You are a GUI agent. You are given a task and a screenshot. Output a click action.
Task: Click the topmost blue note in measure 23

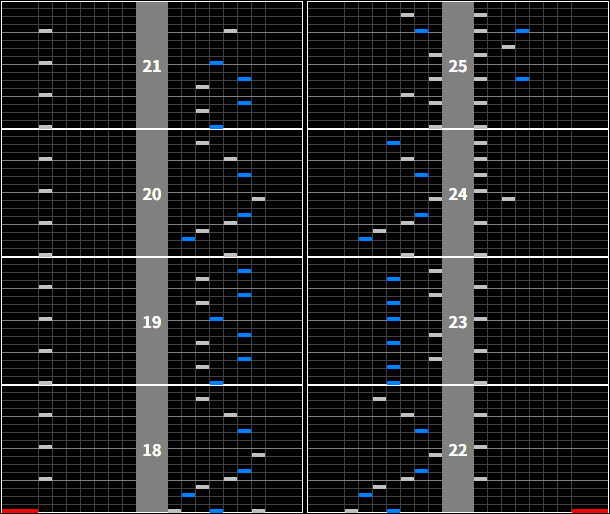tap(393, 279)
